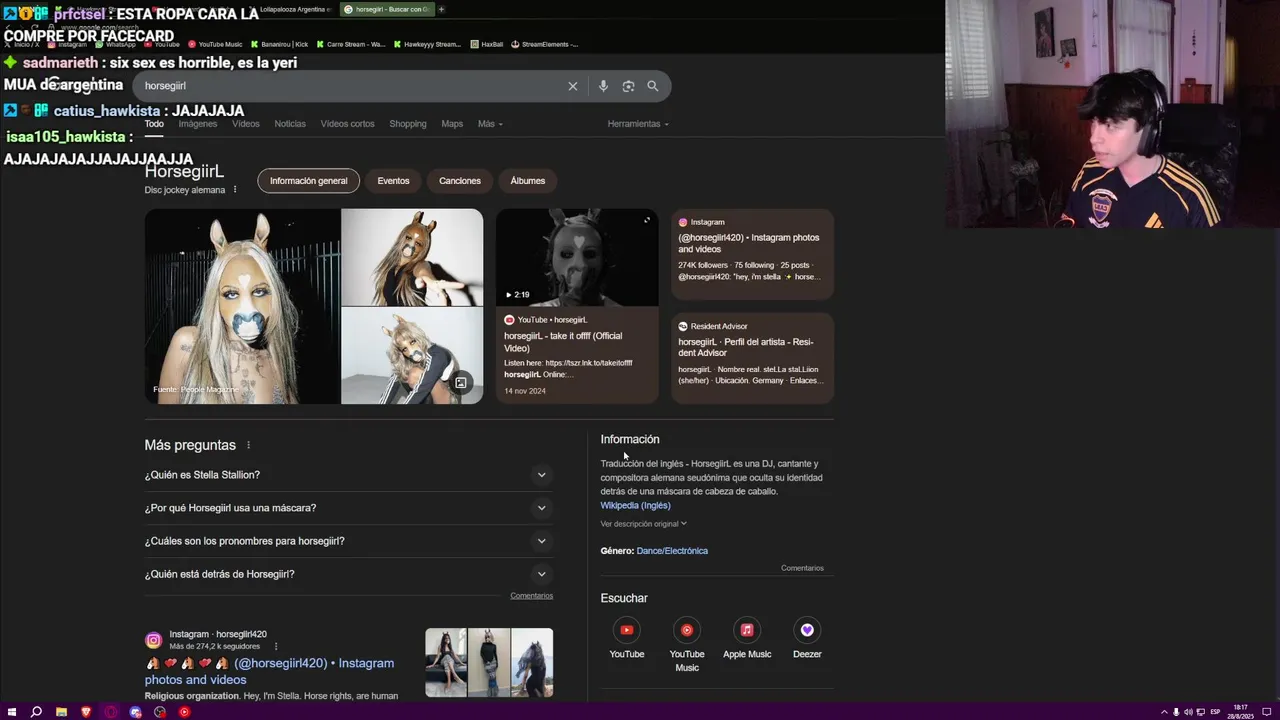Expand the Más dropdown in search tabs
Viewport: 1280px width, 720px height.
(x=490, y=124)
